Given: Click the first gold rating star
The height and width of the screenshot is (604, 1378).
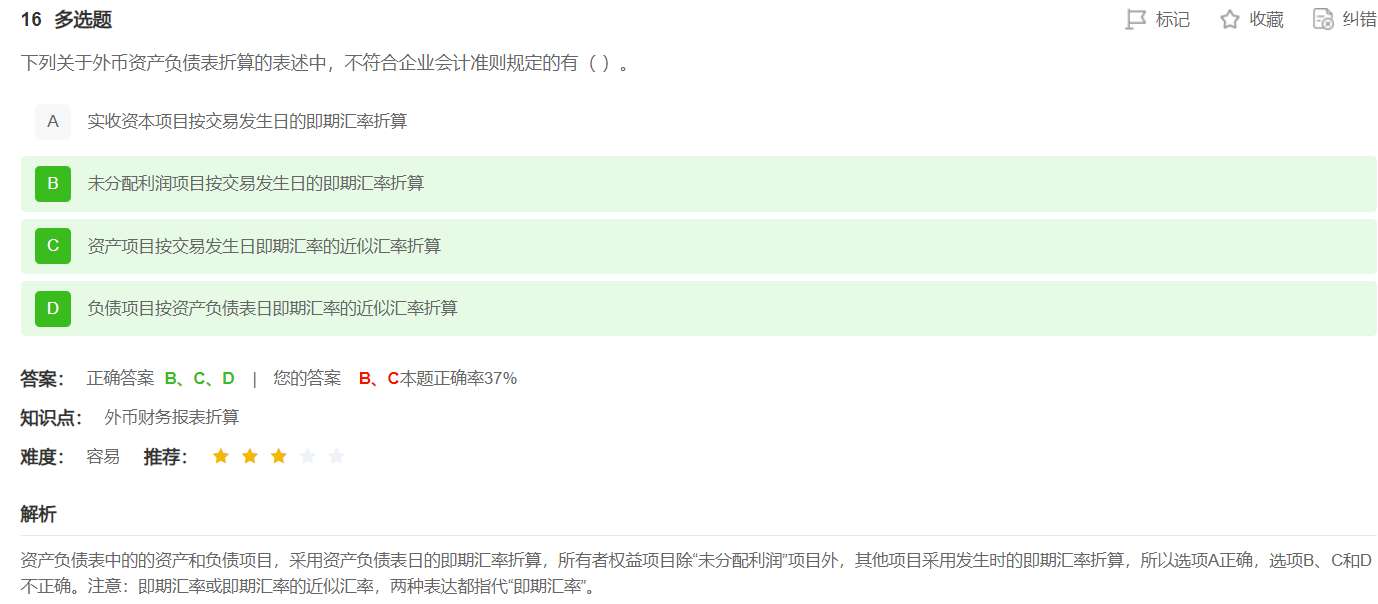Looking at the screenshot, I should [x=221, y=456].
